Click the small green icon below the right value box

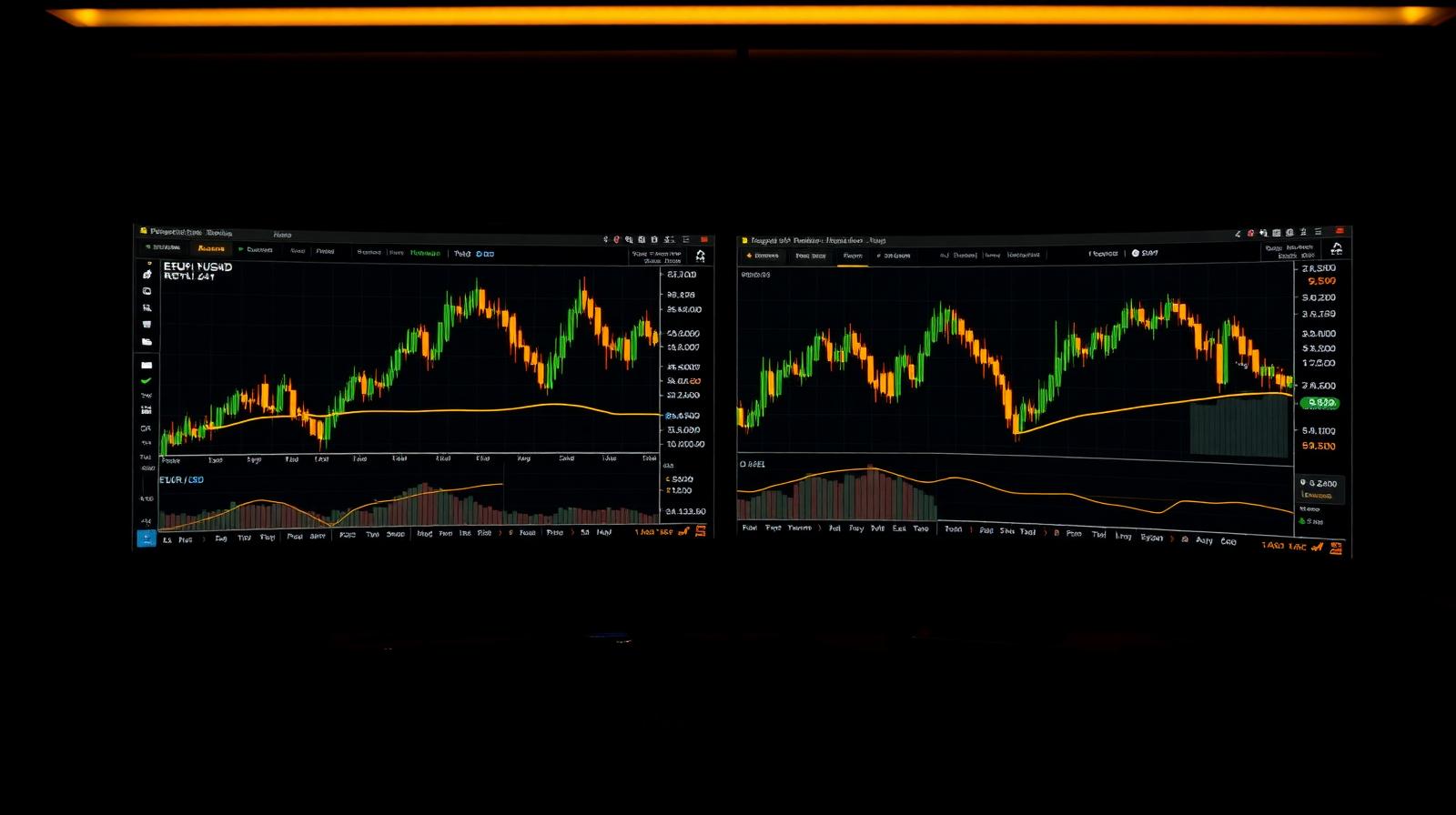(1302, 521)
